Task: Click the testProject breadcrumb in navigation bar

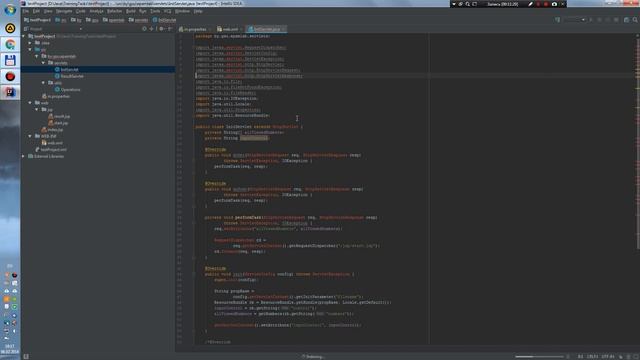Action: [x=38, y=20]
